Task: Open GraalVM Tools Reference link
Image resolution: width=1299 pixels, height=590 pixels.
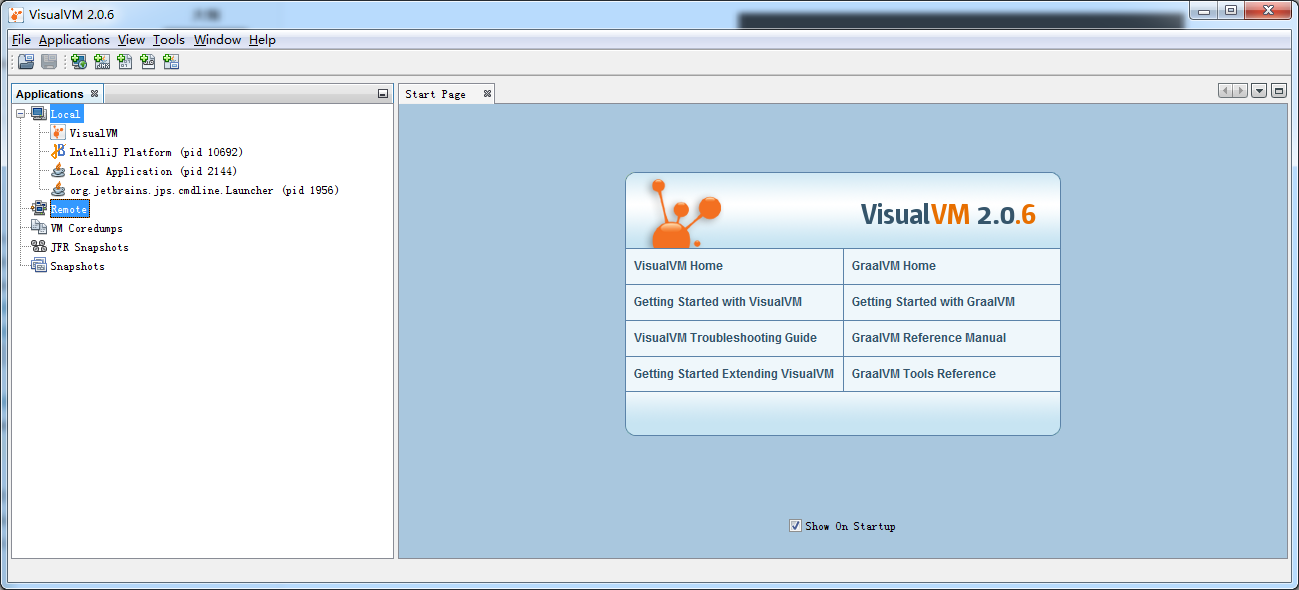Action: pos(924,374)
